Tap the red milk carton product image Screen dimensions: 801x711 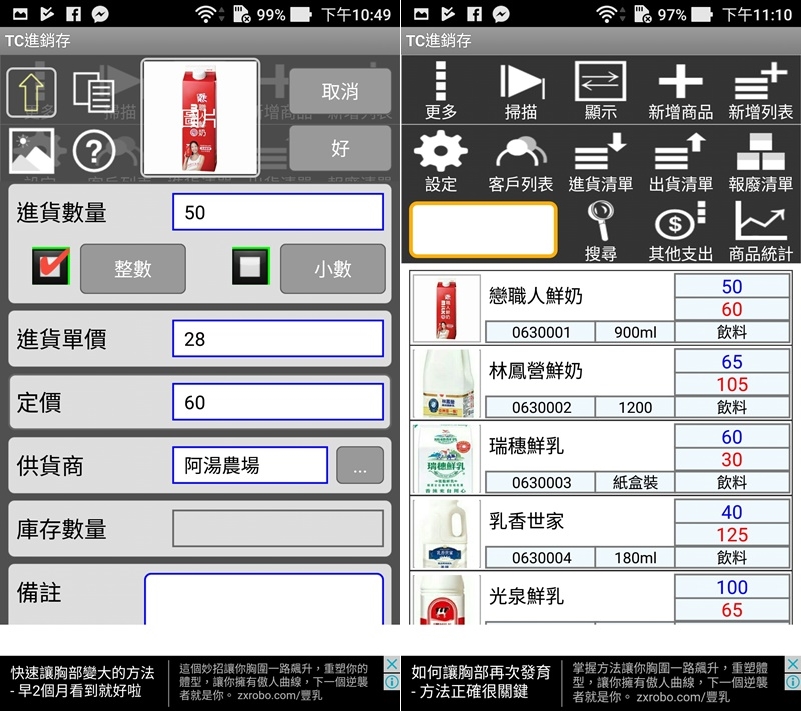tap(200, 117)
